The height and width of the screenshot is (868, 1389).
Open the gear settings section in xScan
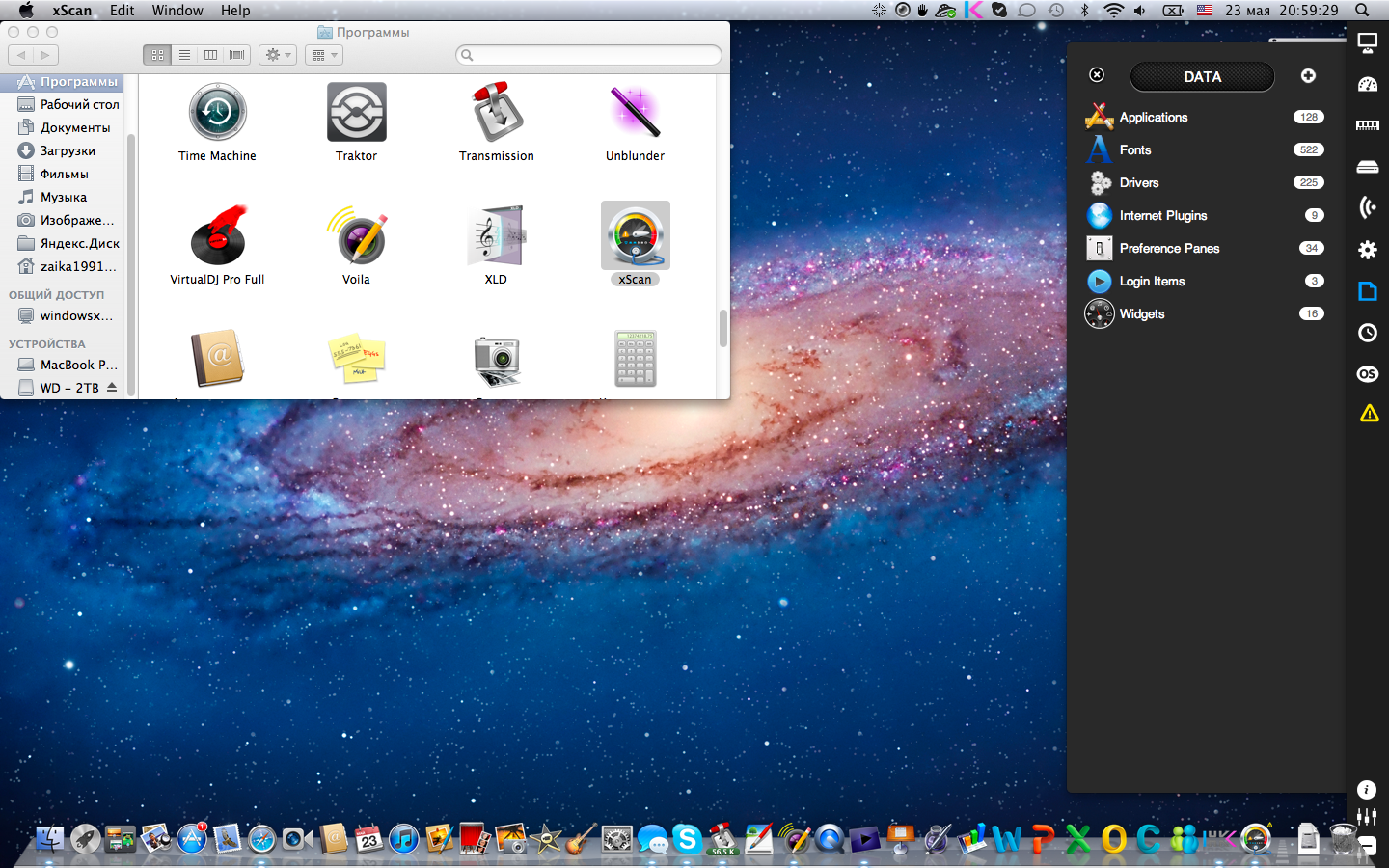point(1367,250)
